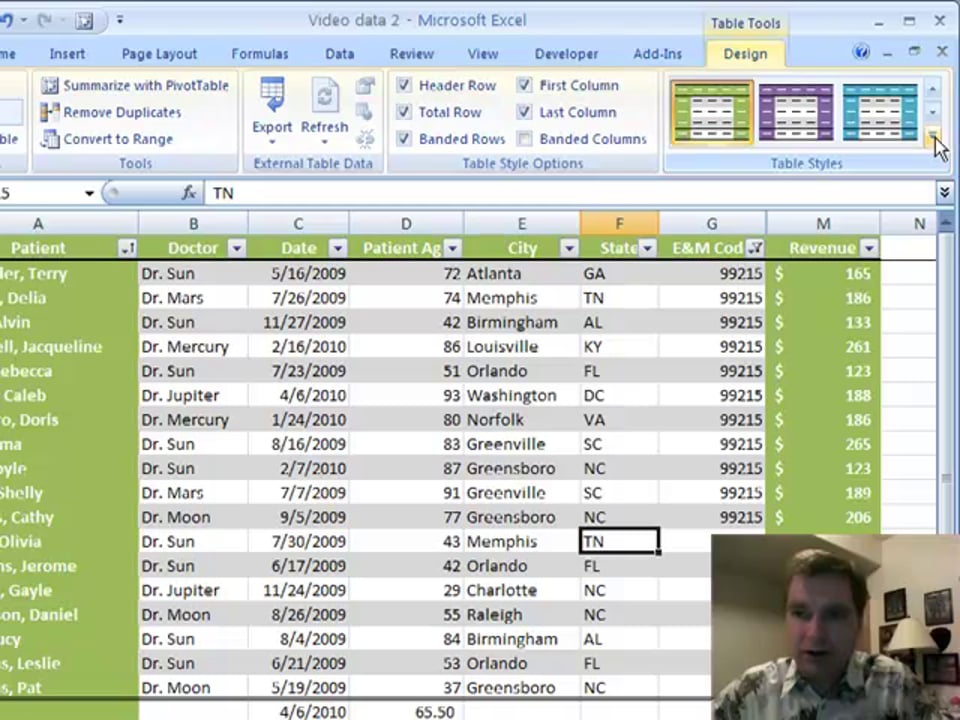The image size is (960, 720).
Task: Apply the teal blue table style
Action: pyautogui.click(x=880, y=112)
